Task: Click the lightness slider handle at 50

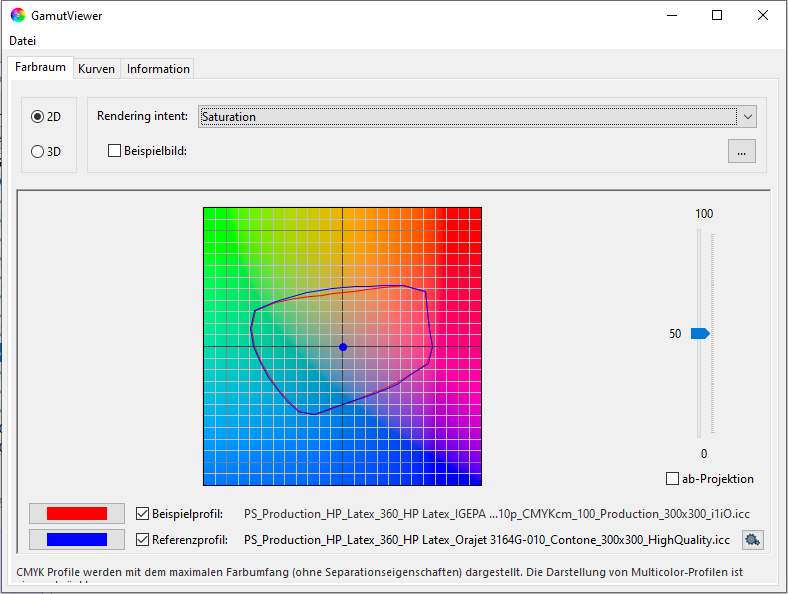Action: pyautogui.click(x=700, y=334)
